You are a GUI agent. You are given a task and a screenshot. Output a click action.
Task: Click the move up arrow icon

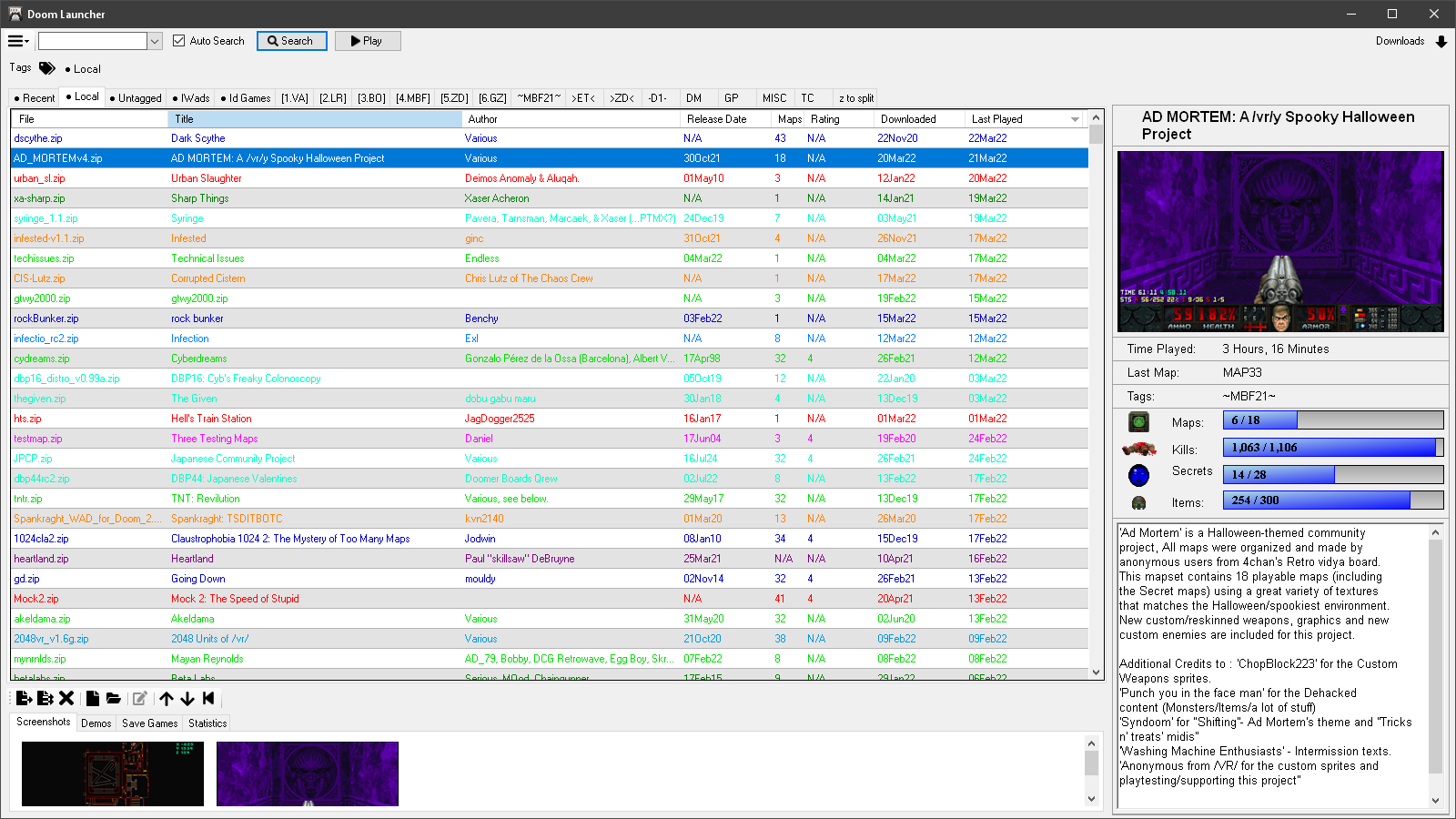point(167,698)
